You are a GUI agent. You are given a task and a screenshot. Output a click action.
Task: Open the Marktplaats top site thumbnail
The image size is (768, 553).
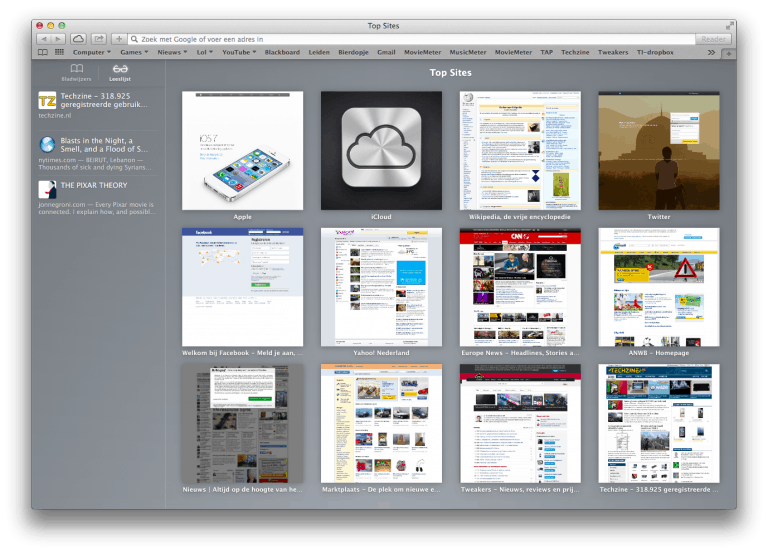(381, 424)
